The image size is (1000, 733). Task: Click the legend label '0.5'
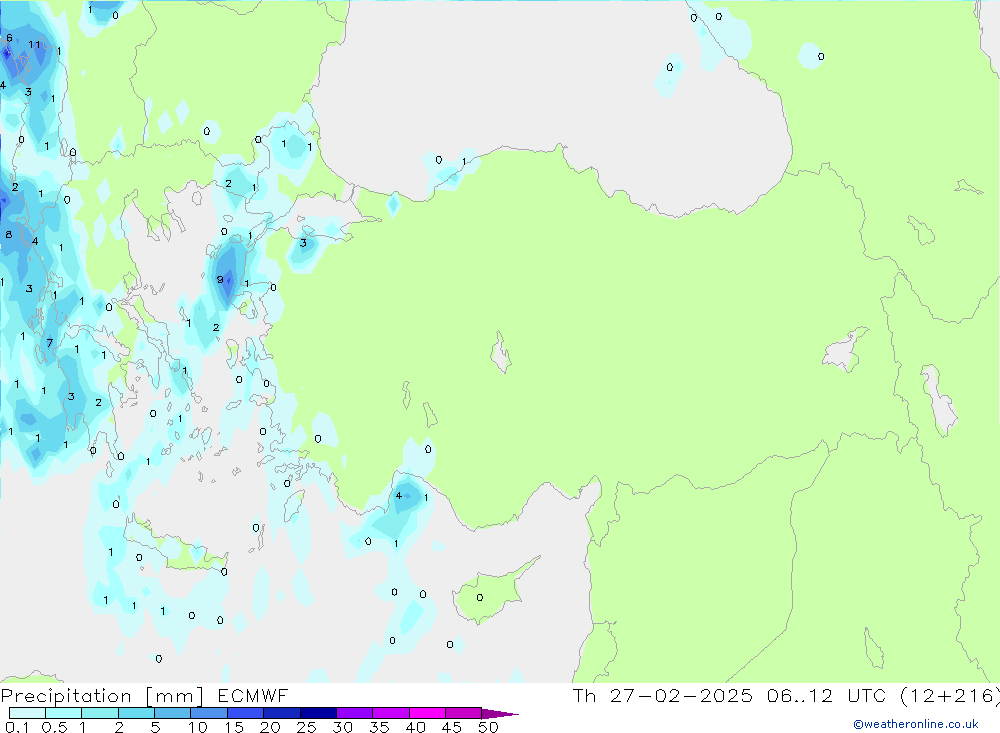[54, 727]
